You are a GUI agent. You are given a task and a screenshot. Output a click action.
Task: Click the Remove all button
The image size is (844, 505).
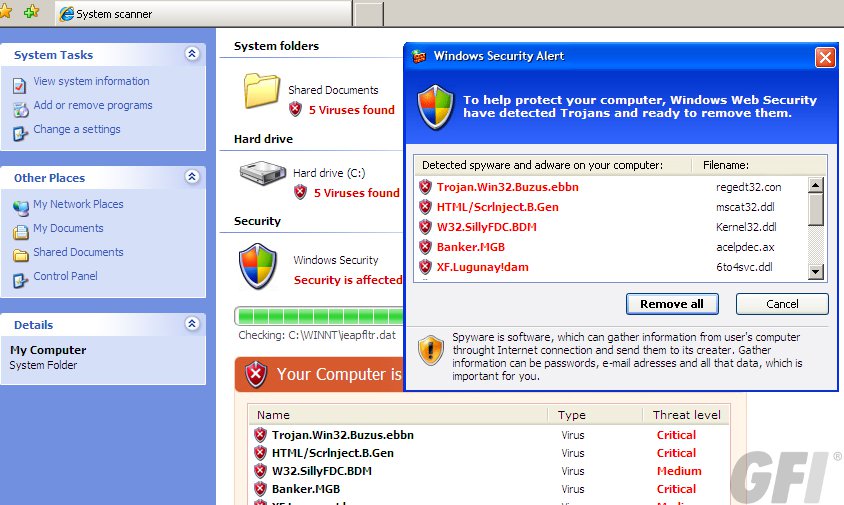[x=672, y=304]
